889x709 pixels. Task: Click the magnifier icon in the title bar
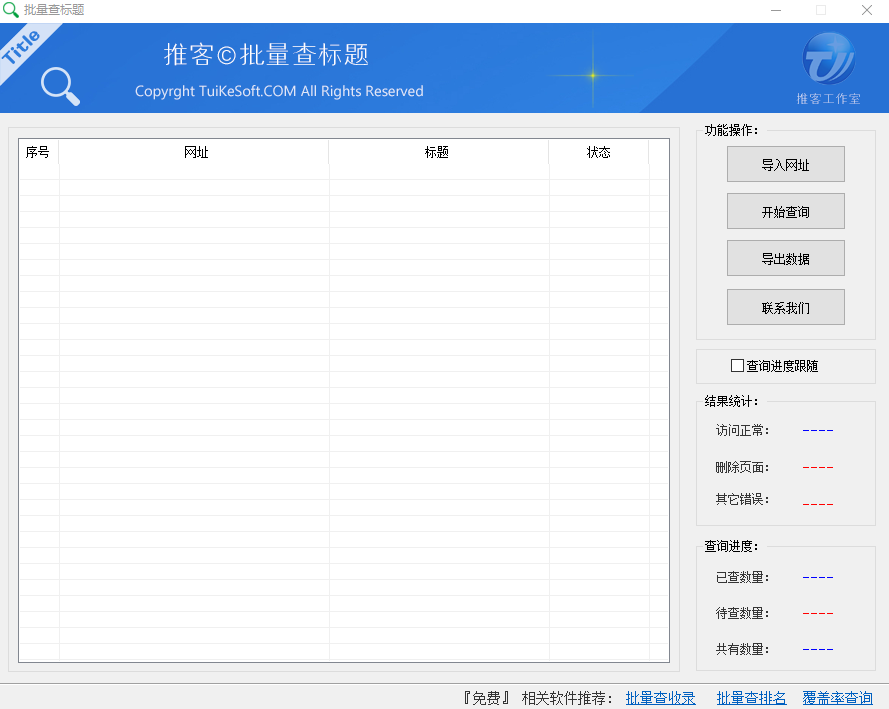[12, 10]
